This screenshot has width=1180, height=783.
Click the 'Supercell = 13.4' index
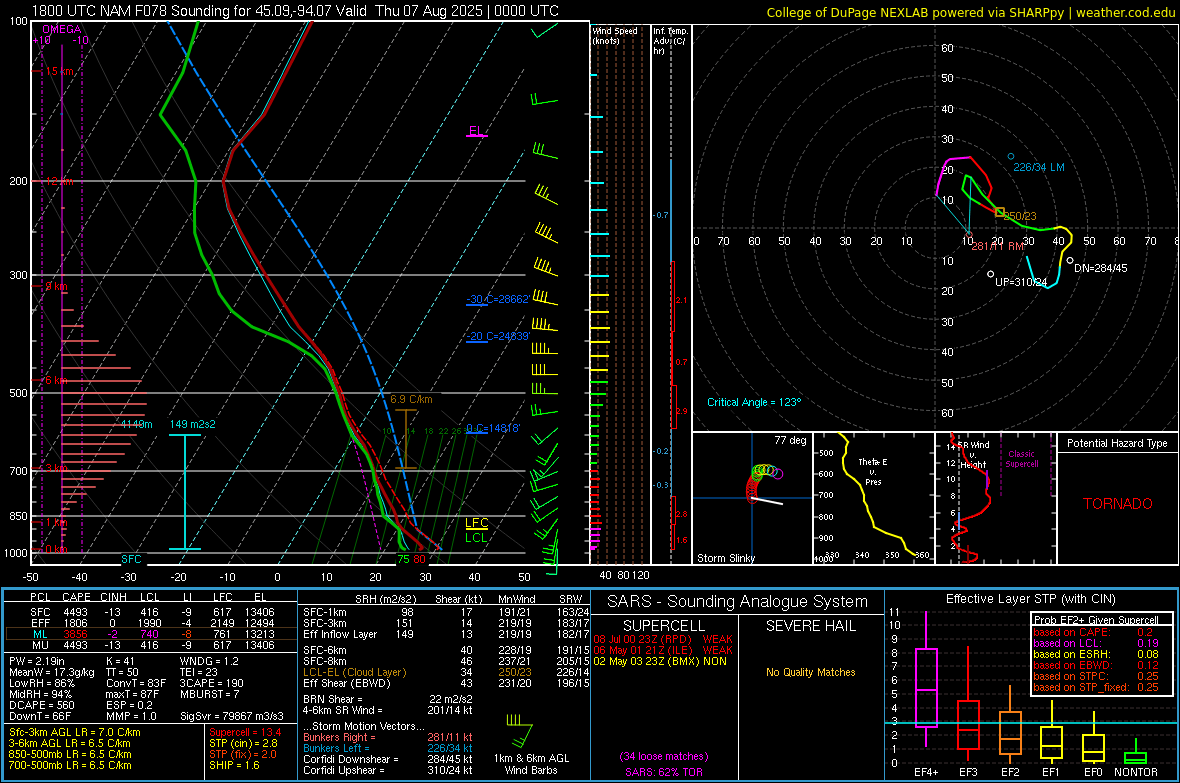245,732
